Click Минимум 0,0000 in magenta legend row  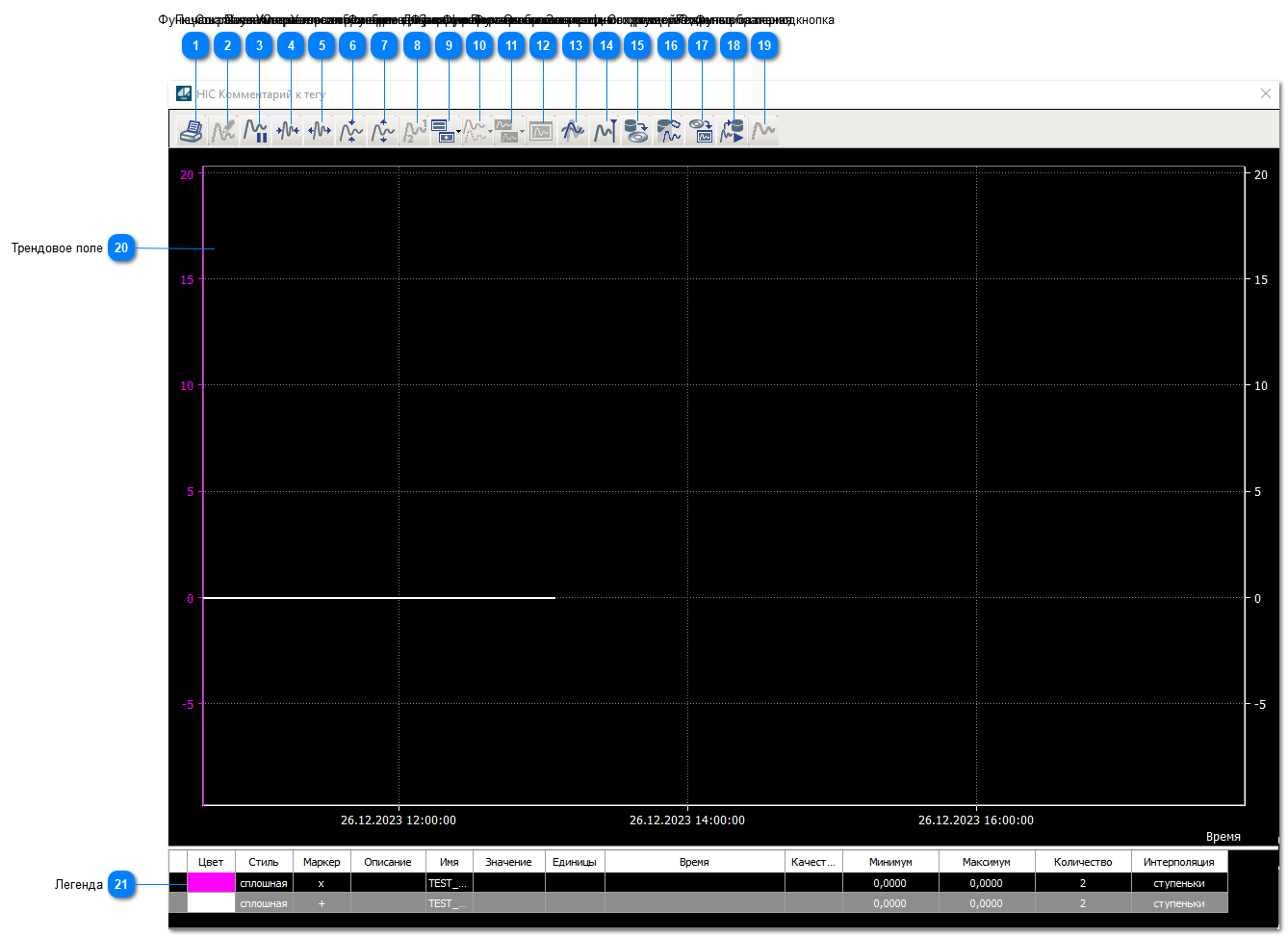tap(890, 883)
